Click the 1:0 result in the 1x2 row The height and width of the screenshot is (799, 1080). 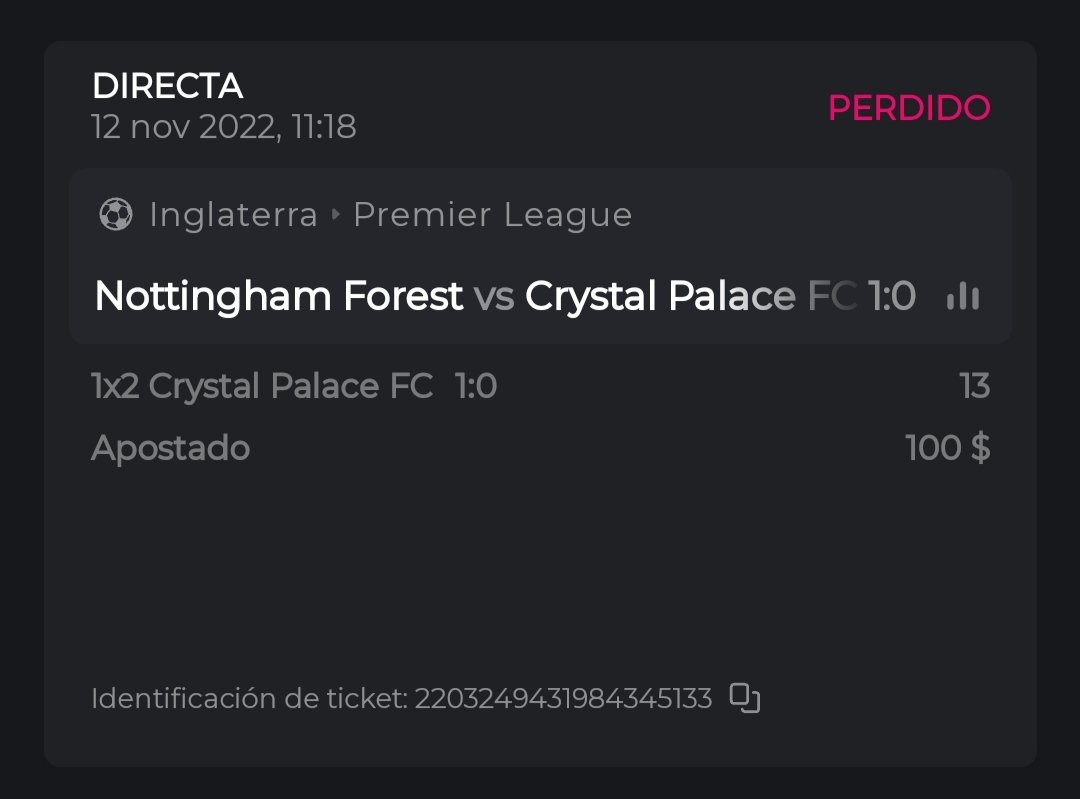click(x=476, y=386)
